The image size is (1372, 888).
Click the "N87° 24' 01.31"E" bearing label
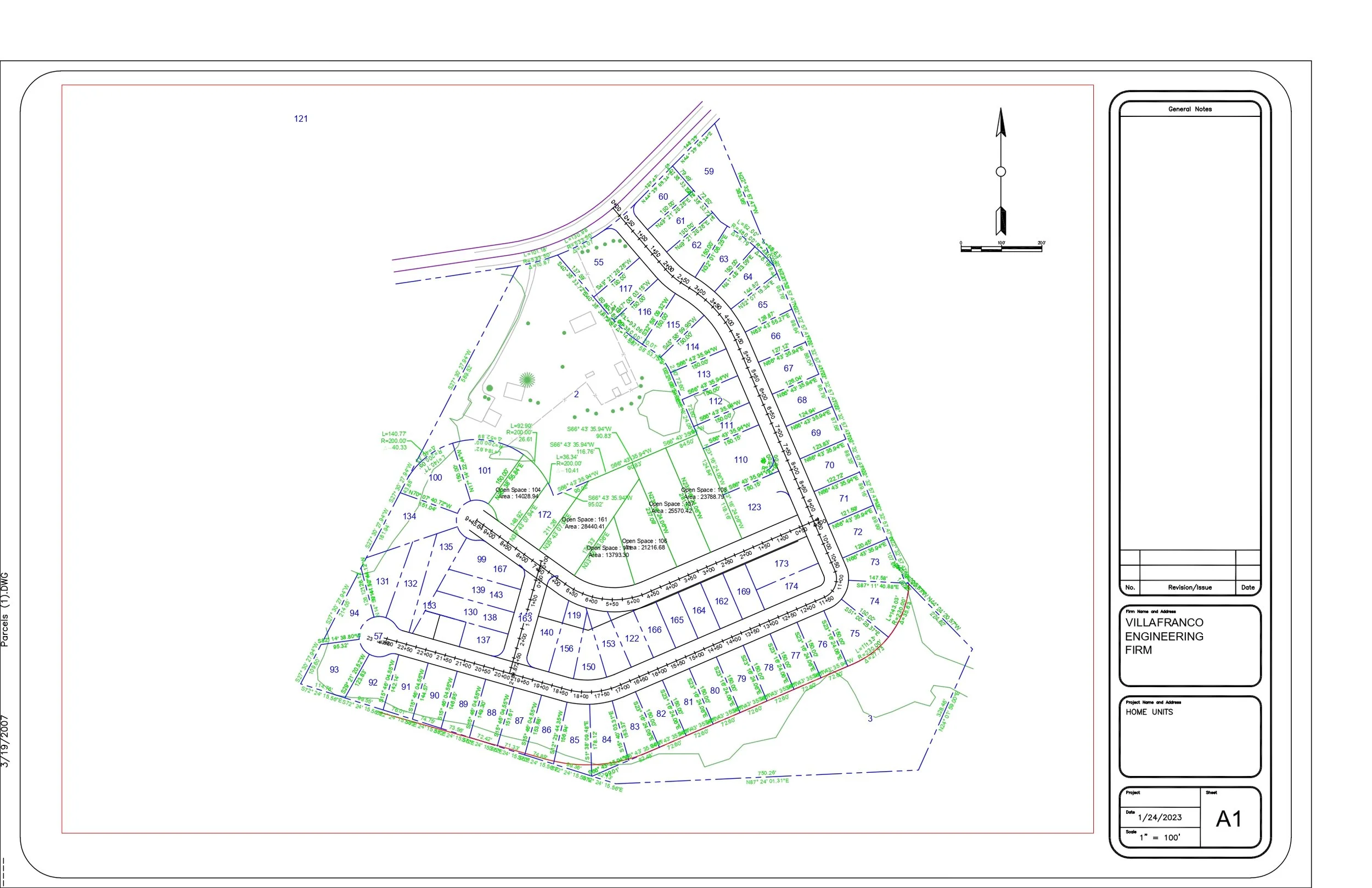click(x=767, y=782)
